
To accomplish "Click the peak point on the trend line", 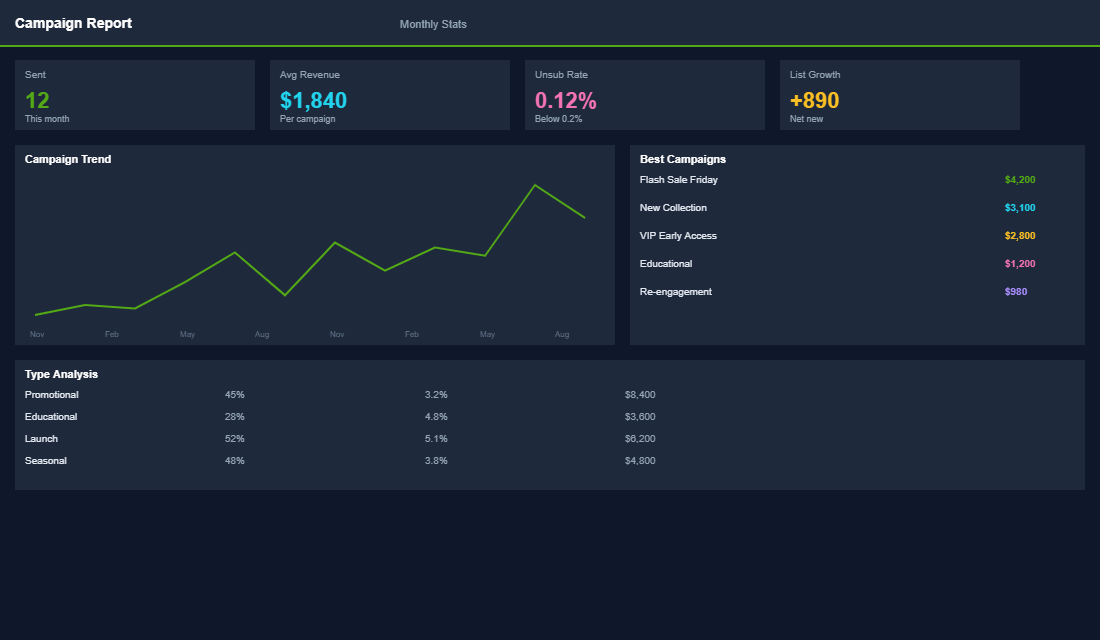I will coord(536,185).
